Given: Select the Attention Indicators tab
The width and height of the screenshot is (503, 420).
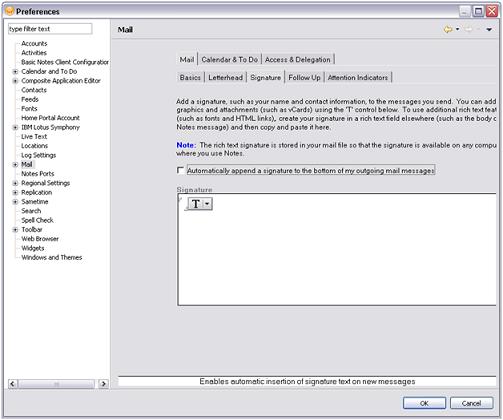Looking at the screenshot, I should pos(358,77).
